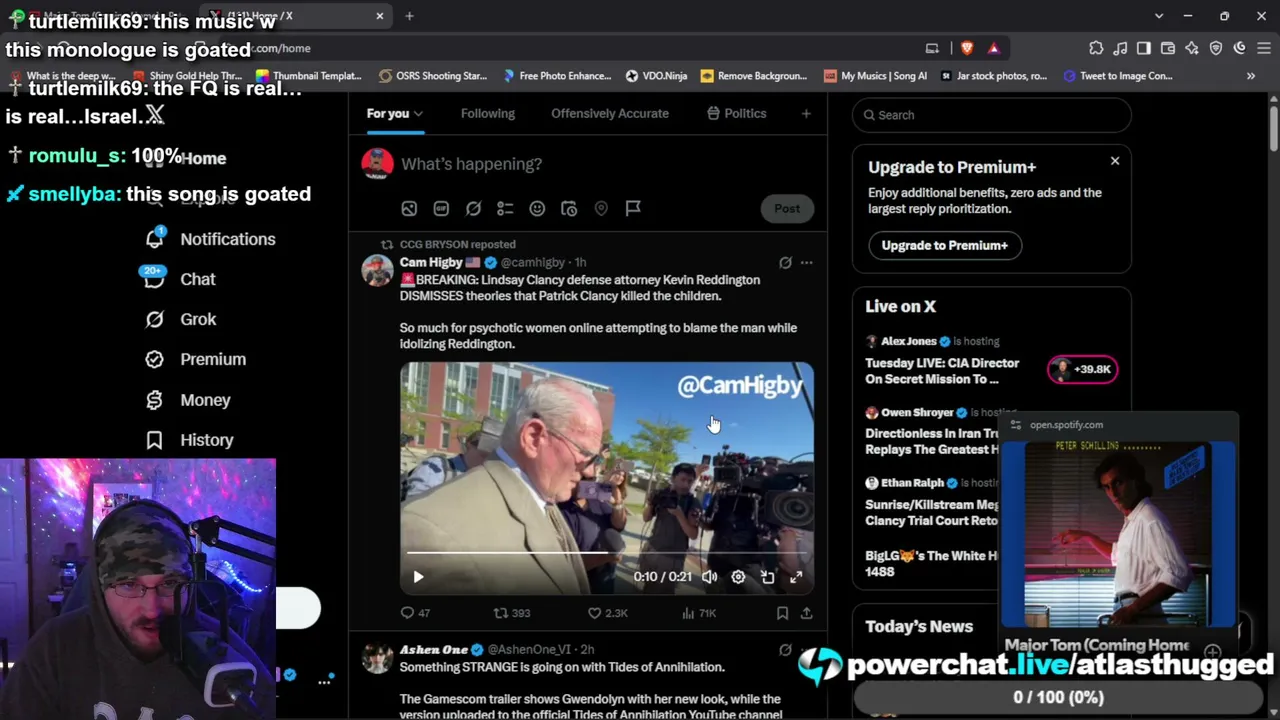Open History in the sidebar
This screenshot has width=1280, height=720.
[x=189, y=440]
